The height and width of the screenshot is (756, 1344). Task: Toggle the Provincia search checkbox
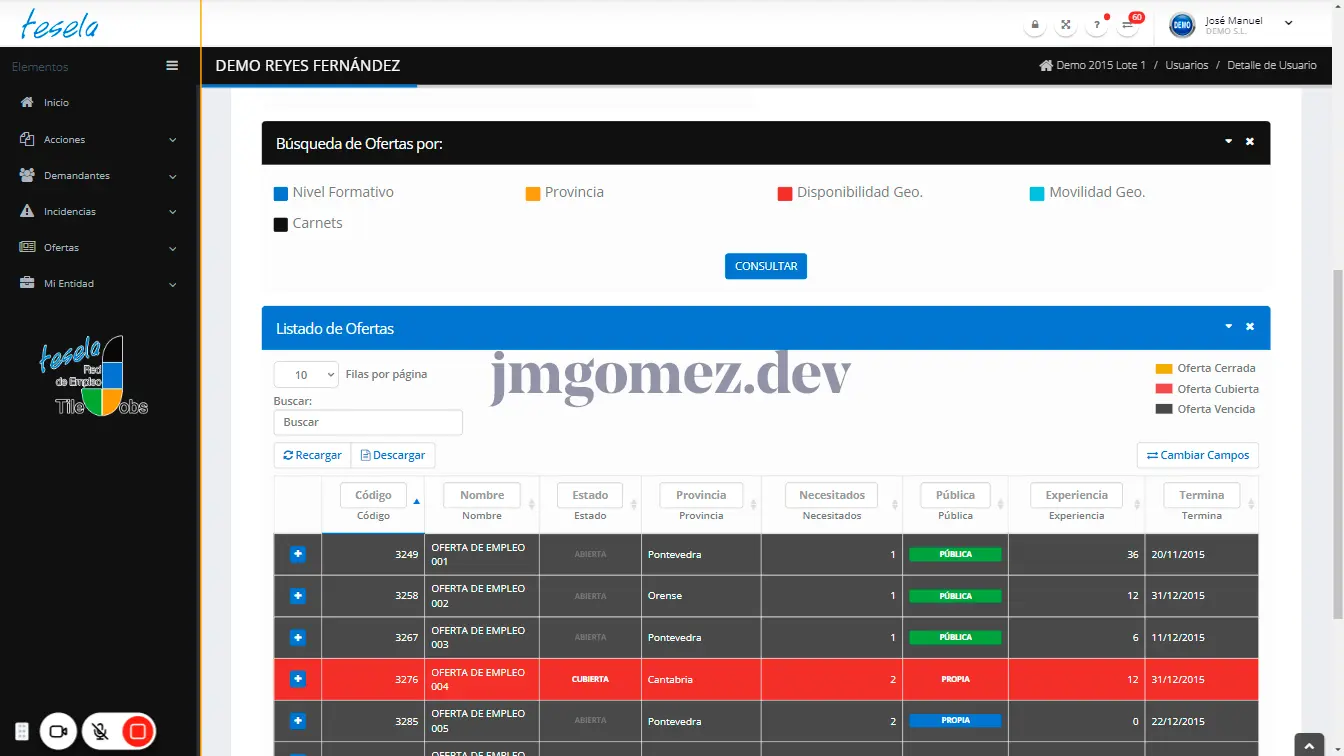533,193
